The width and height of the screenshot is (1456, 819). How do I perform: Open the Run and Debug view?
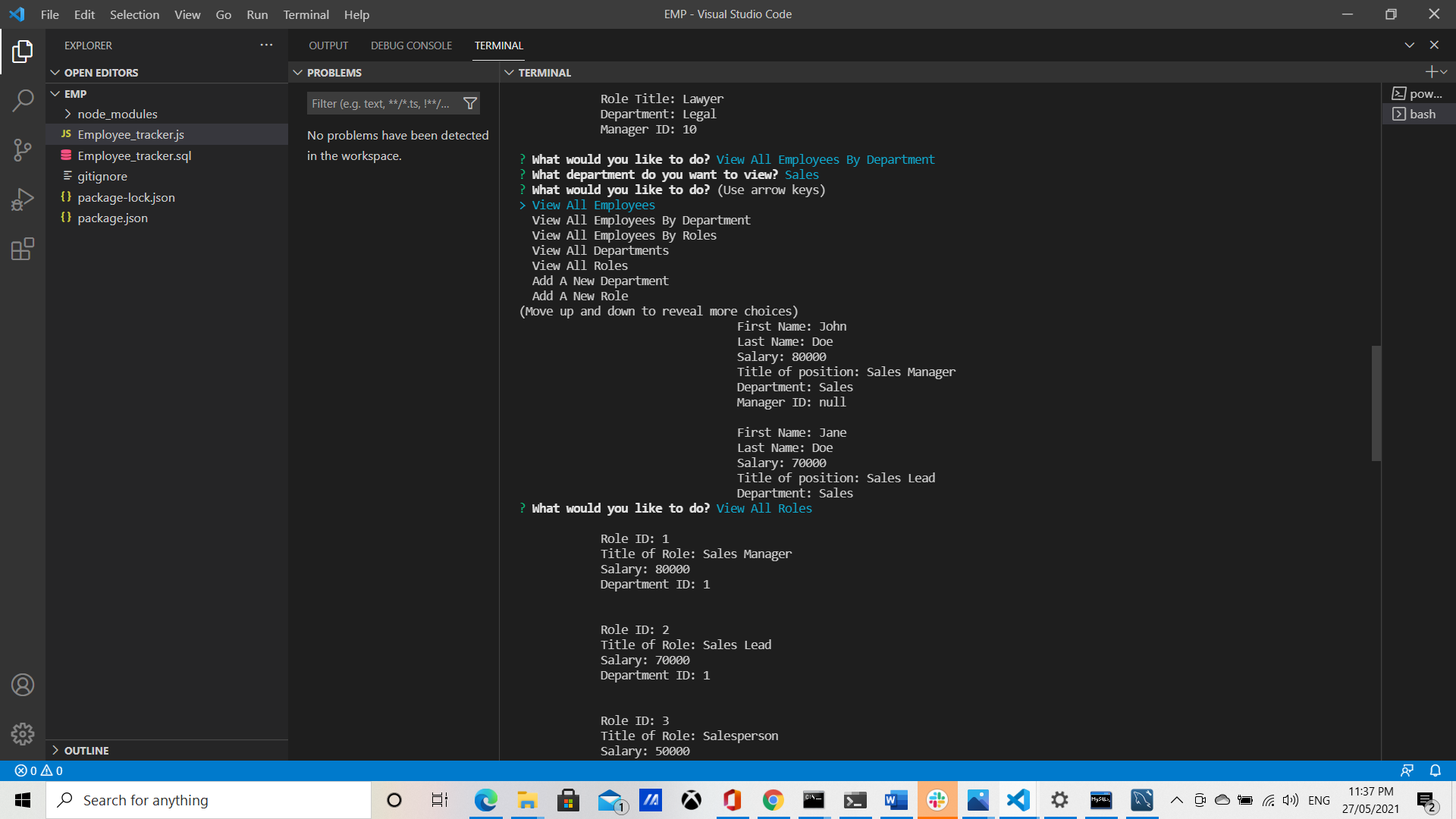[23, 199]
